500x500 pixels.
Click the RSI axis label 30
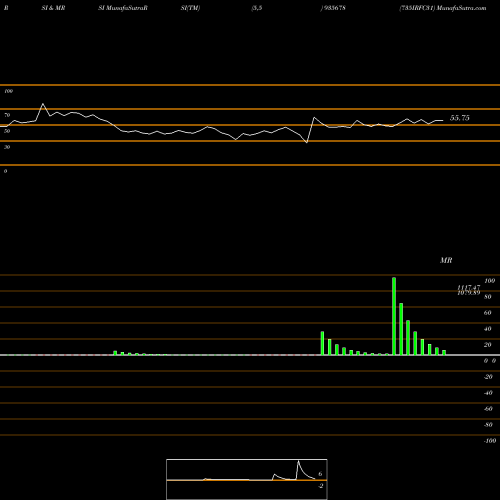pyautogui.click(x=7, y=147)
